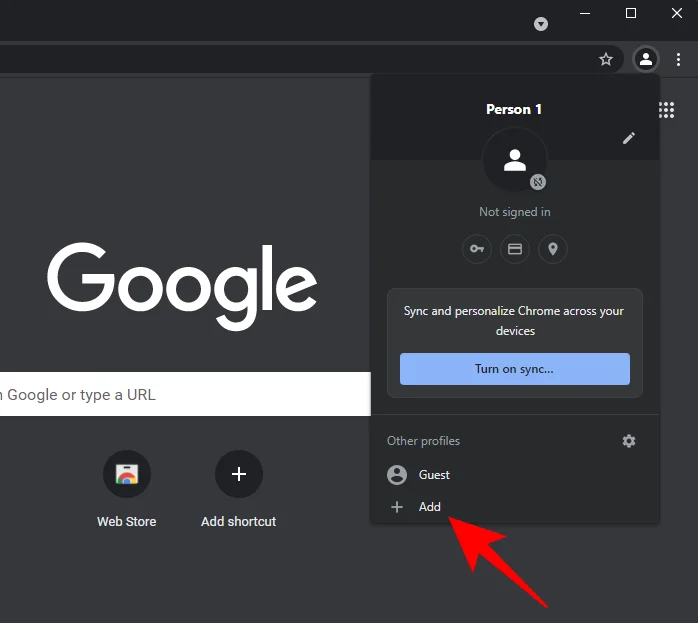Maximize the Chrome window
698x623 pixels.
pos(631,13)
